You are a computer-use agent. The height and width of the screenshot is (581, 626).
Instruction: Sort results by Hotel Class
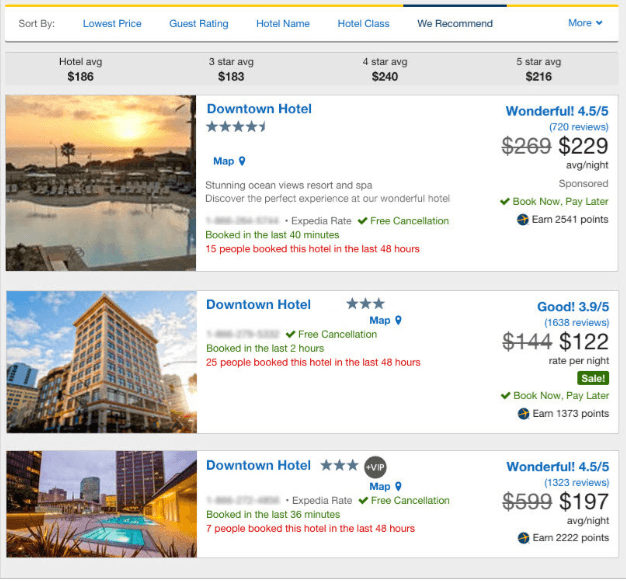pyautogui.click(x=363, y=24)
